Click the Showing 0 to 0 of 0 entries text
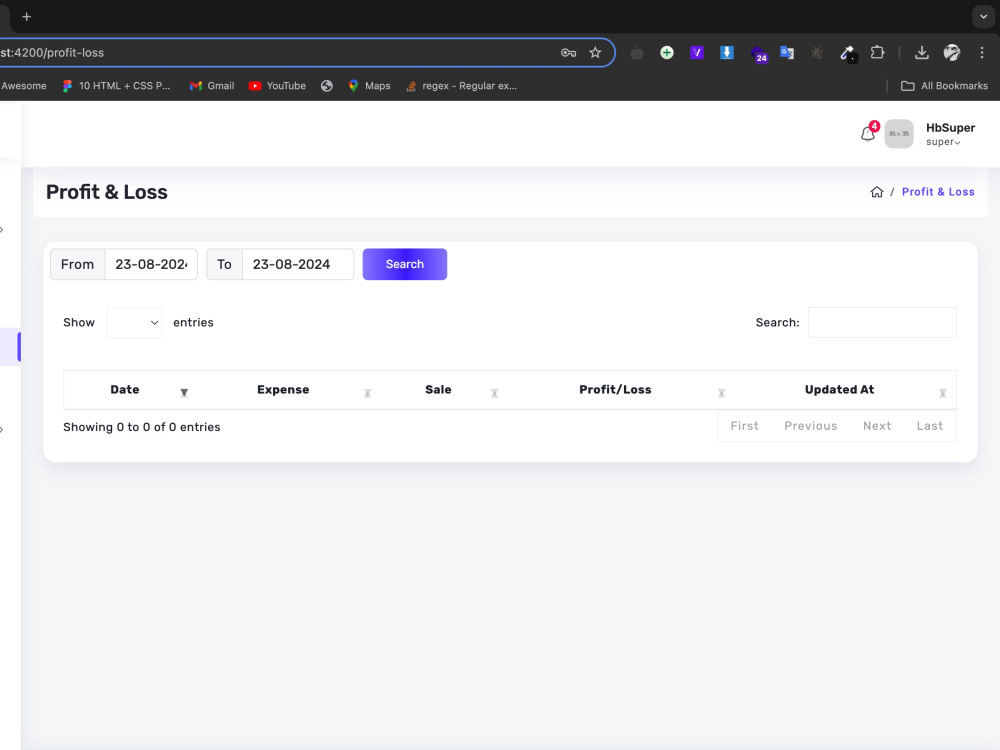Viewport: 1000px width, 750px height. click(x=142, y=427)
